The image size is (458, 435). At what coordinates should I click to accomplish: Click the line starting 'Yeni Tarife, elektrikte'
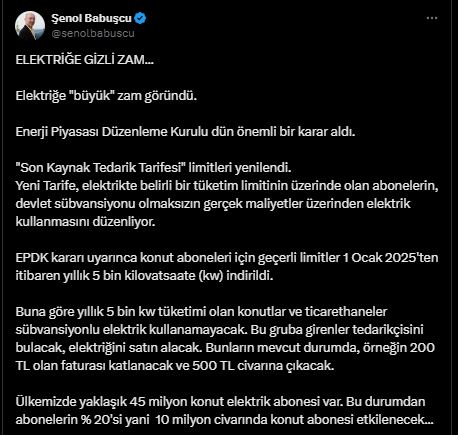(227, 186)
